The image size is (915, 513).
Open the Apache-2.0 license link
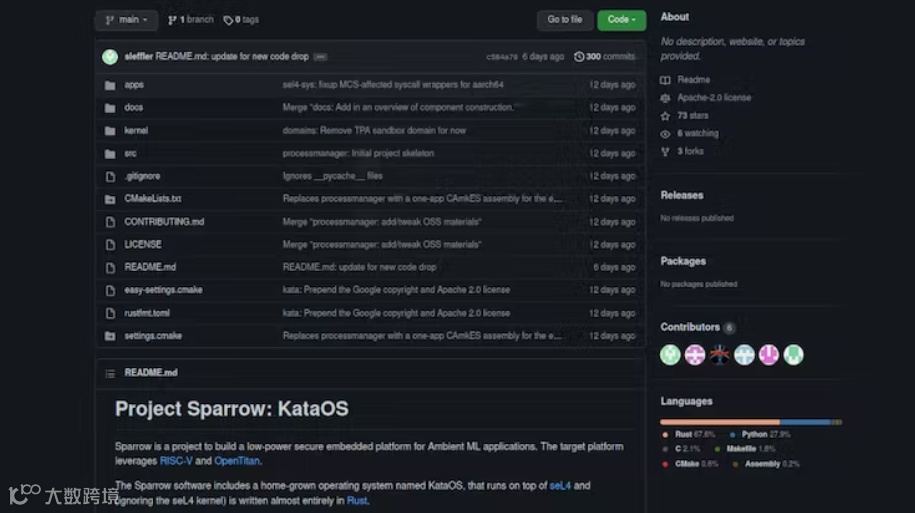pos(714,98)
